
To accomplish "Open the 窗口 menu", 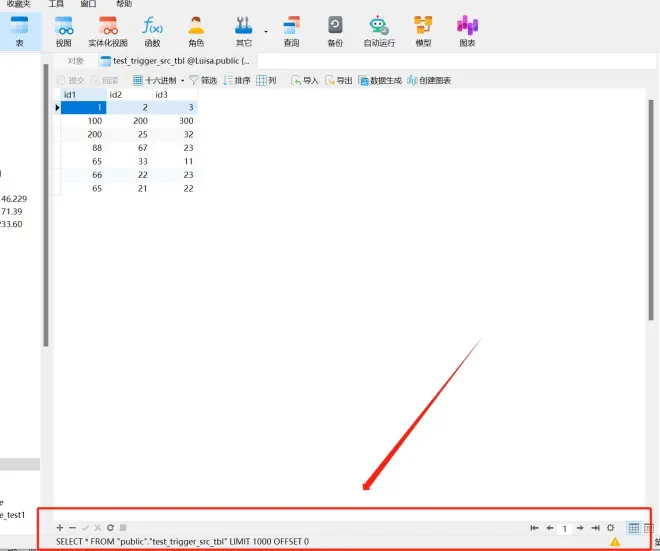I will click(x=88, y=4).
